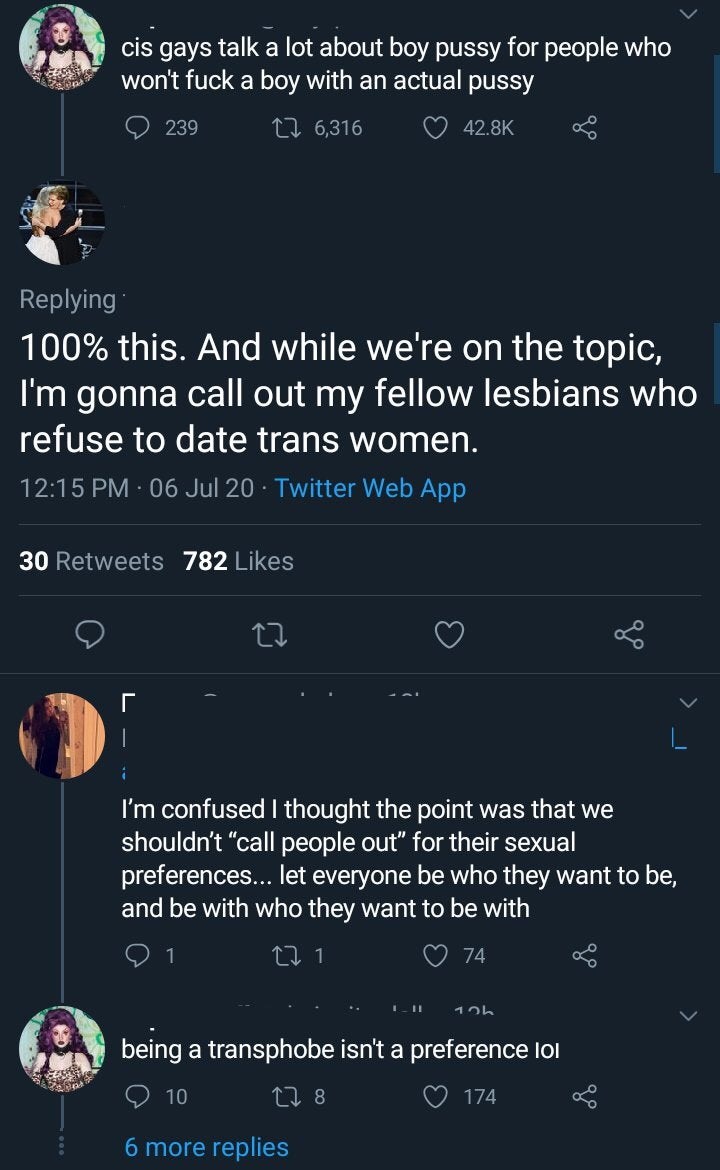The height and width of the screenshot is (1170, 720).
Task: Share the "I'm confused" reply tweet
Action: pos(584,956)
